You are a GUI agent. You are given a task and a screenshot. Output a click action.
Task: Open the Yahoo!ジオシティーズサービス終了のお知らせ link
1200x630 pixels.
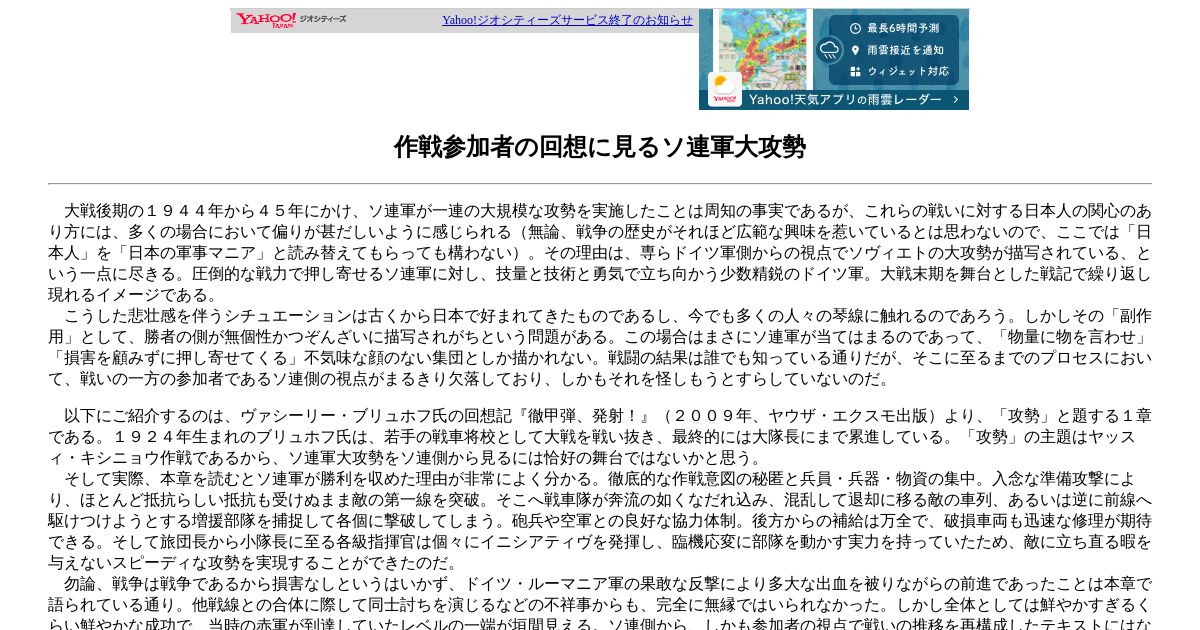point(567,20)
